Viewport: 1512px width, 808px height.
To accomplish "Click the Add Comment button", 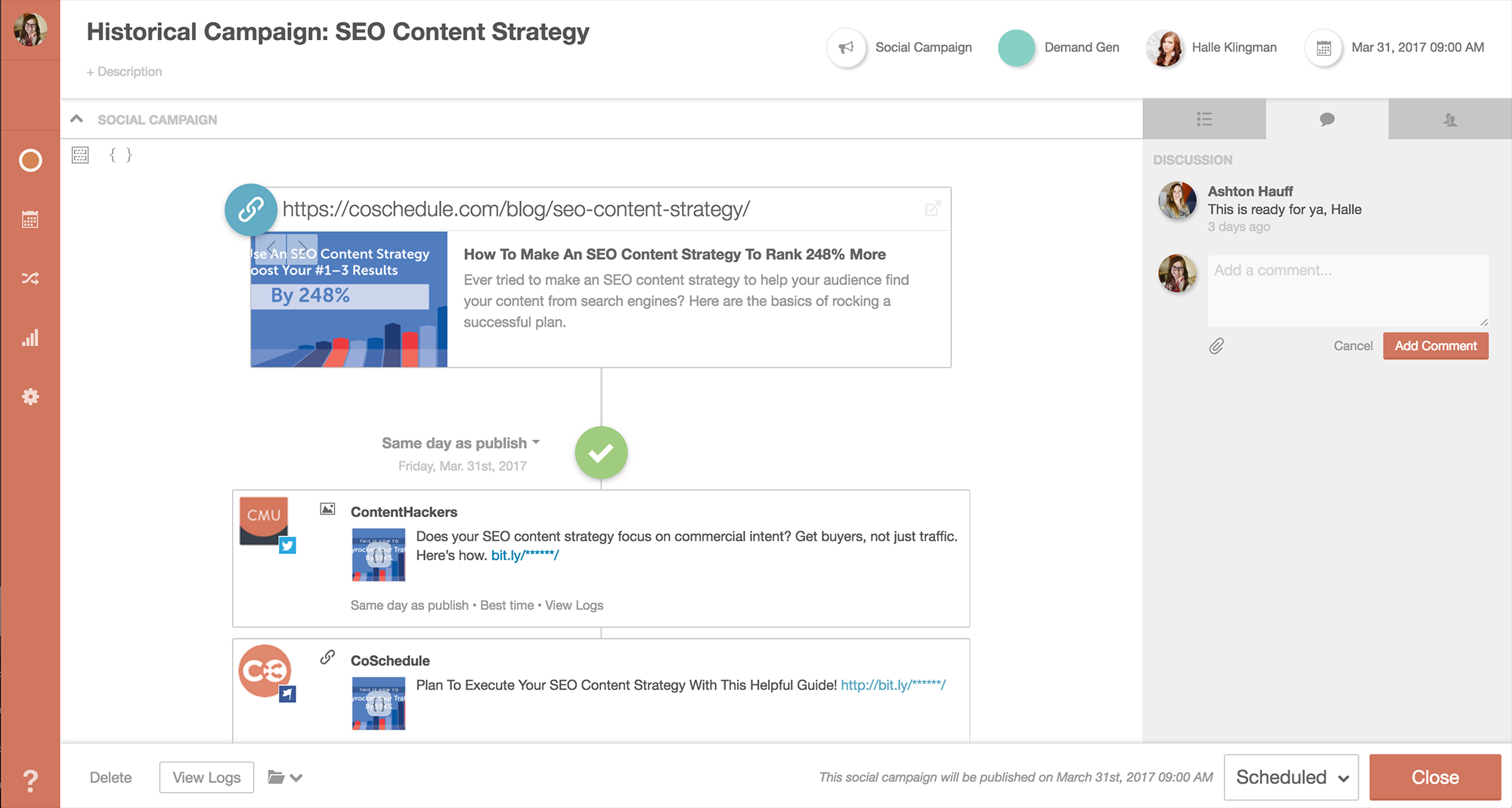I will click(x=1435, y=346).
